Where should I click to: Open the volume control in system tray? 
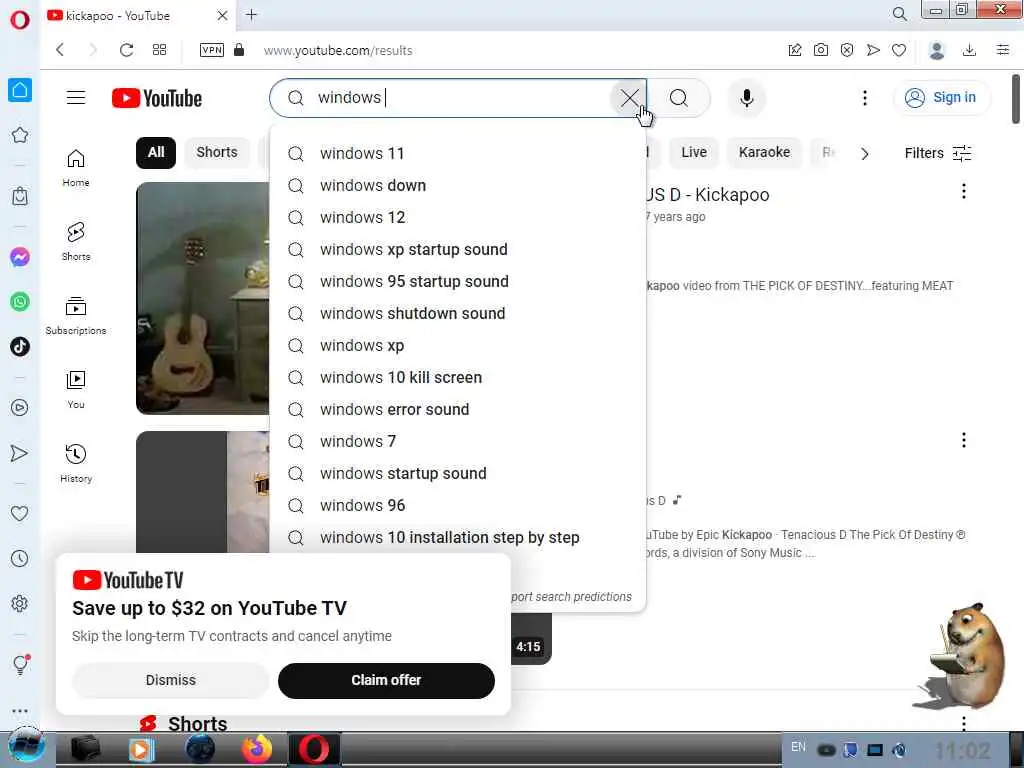(x=899, y=750)
